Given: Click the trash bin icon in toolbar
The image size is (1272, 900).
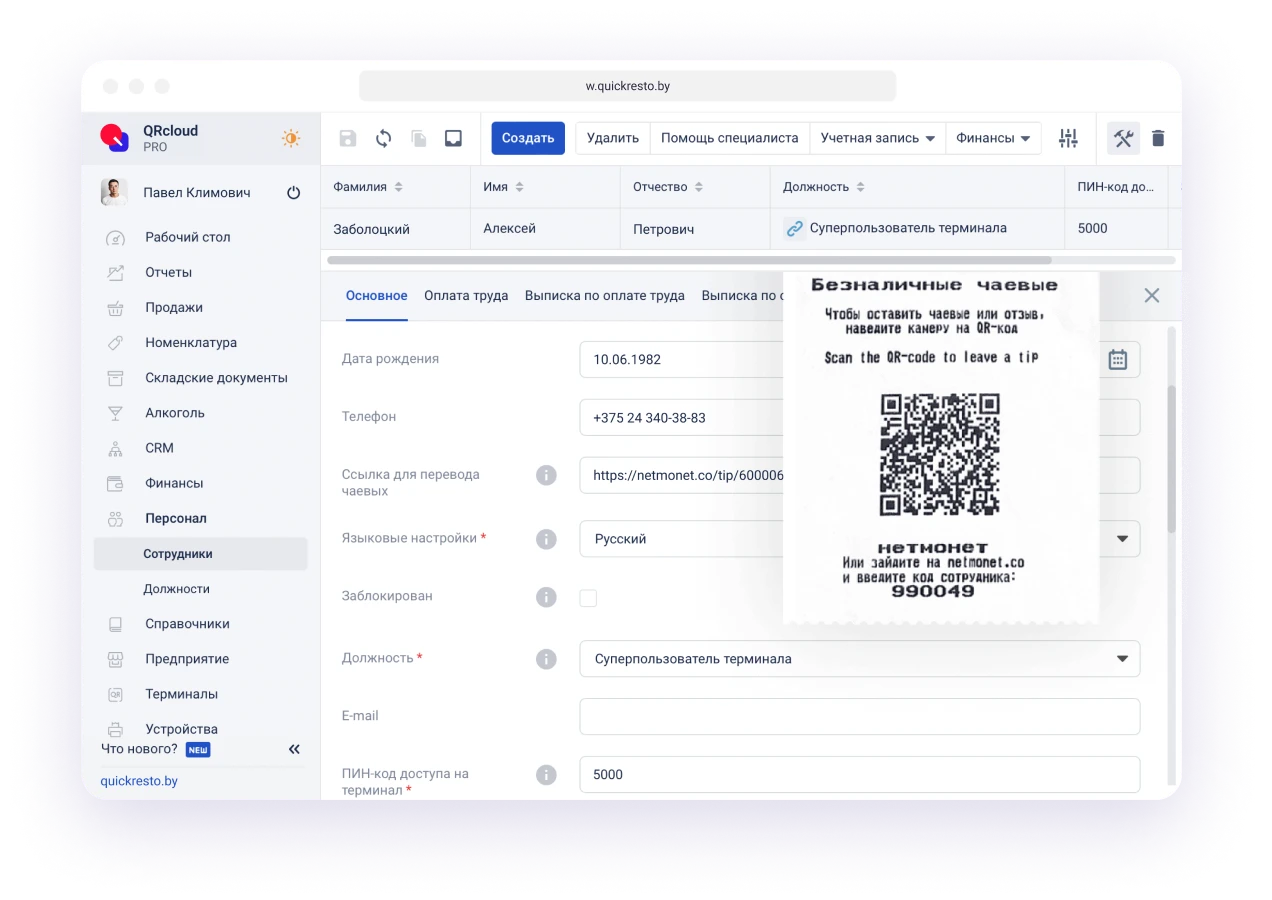Looking at the screenshot, I should click(1158, 138).
